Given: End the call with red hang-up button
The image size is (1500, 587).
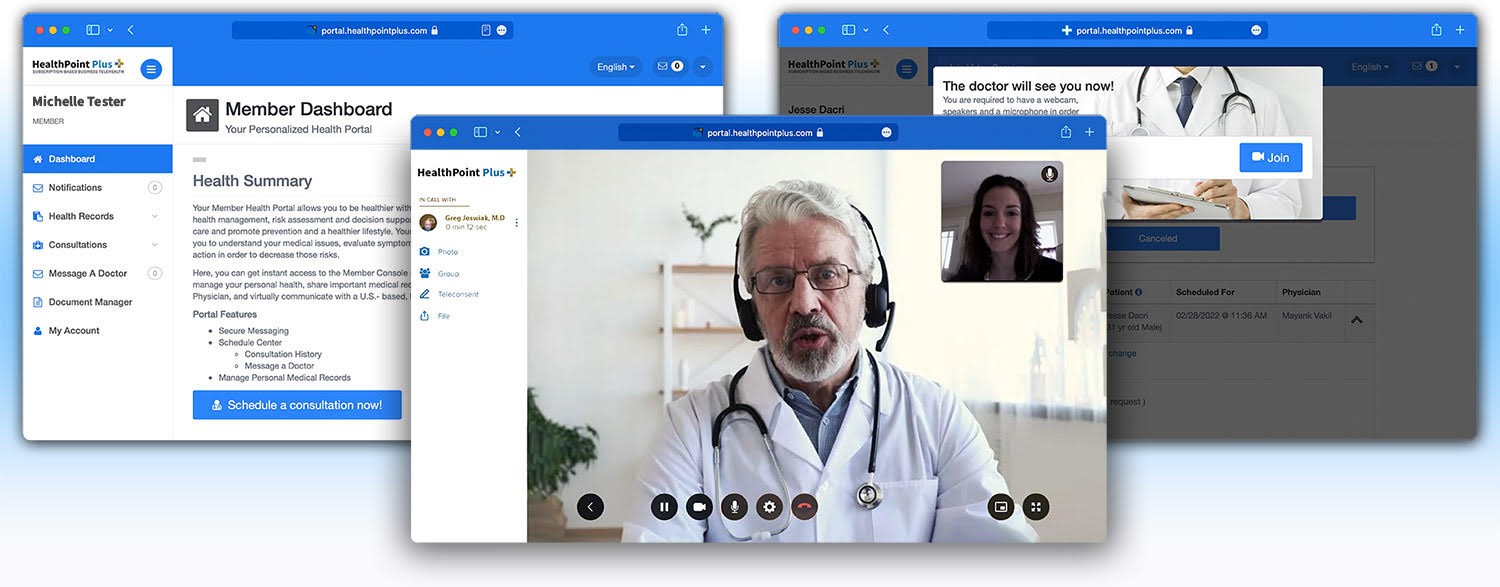Looking at the screenshot, I should click(x=804, y=507).
